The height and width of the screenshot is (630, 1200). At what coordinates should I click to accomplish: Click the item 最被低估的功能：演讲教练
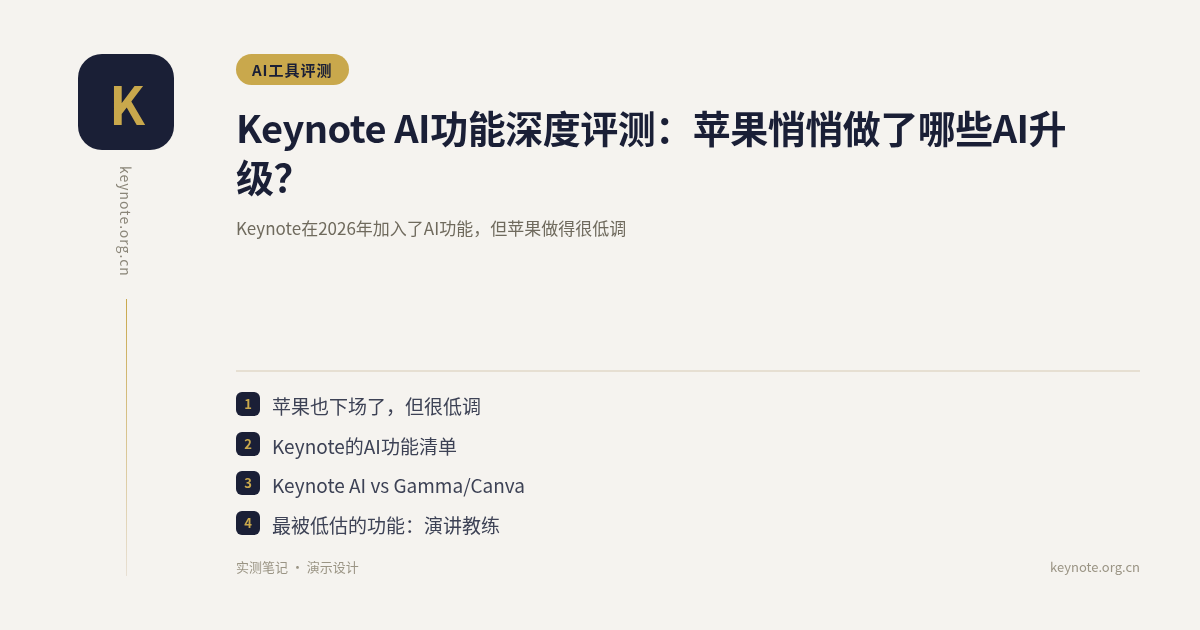(x=386, y=525)
